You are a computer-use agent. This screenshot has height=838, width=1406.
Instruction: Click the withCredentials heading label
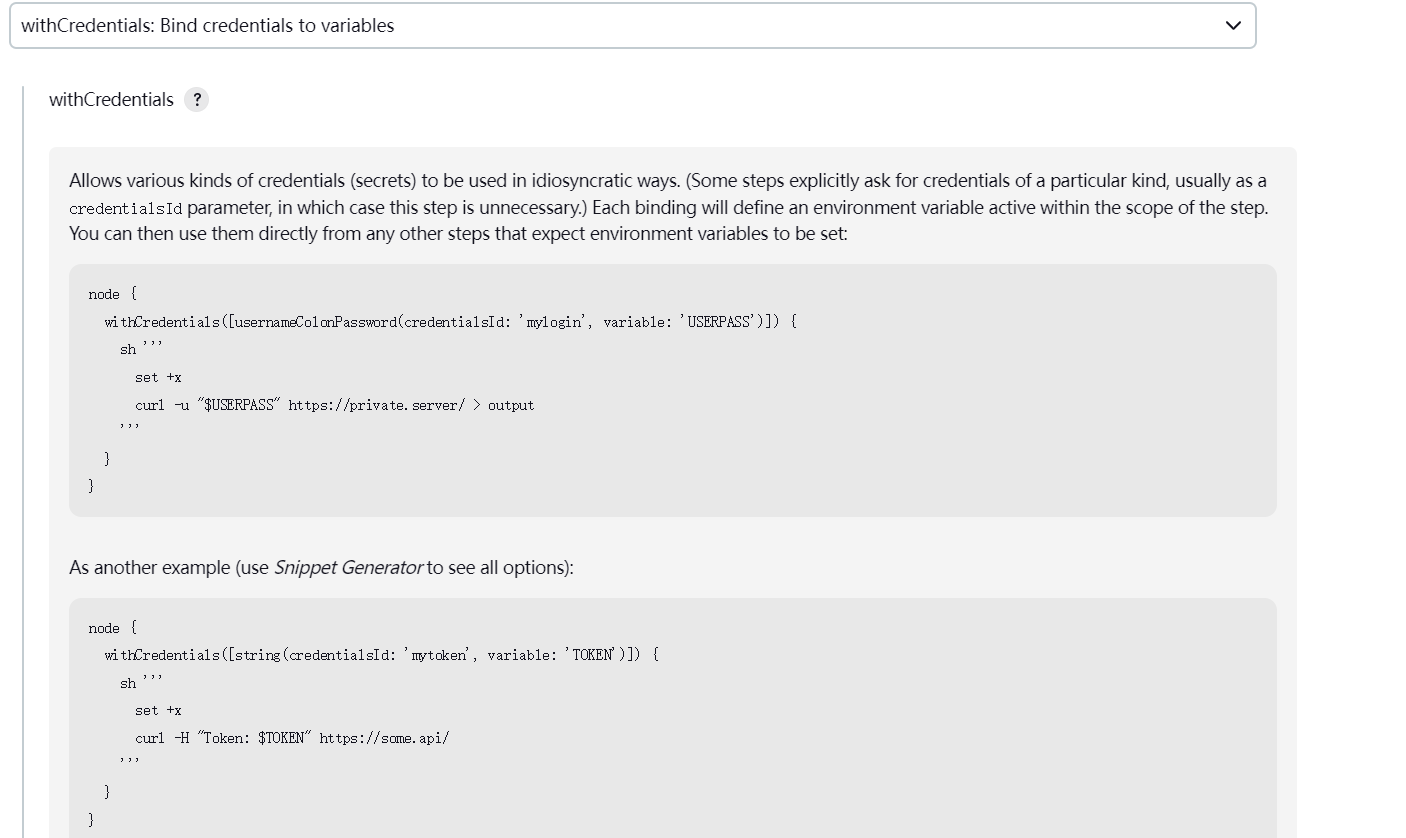click(111, 100)
